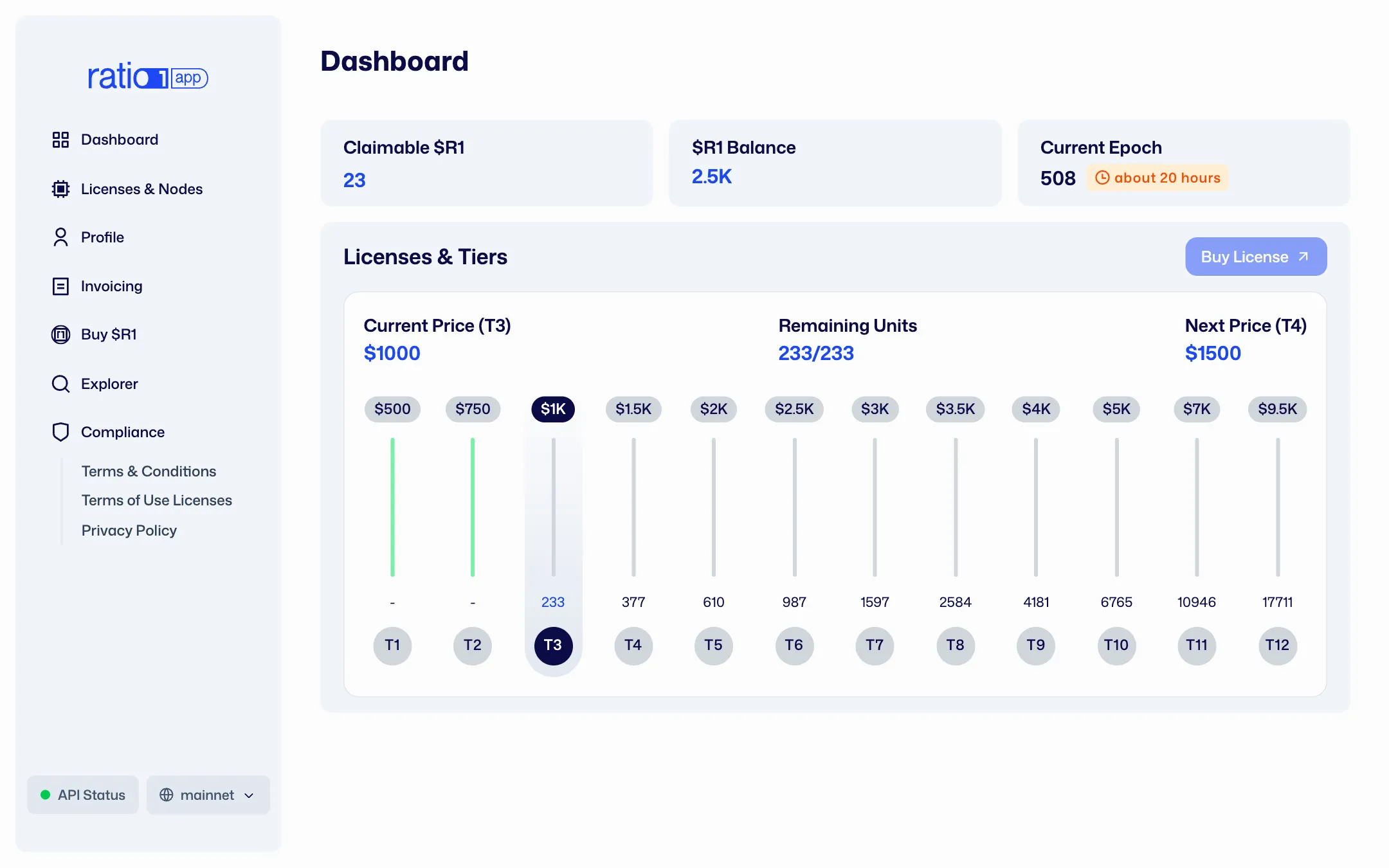Image resolution: width=1389 pixels, height=868 pixels.
Task: Open the mainnet network dropdown
Action: (208, 795)
